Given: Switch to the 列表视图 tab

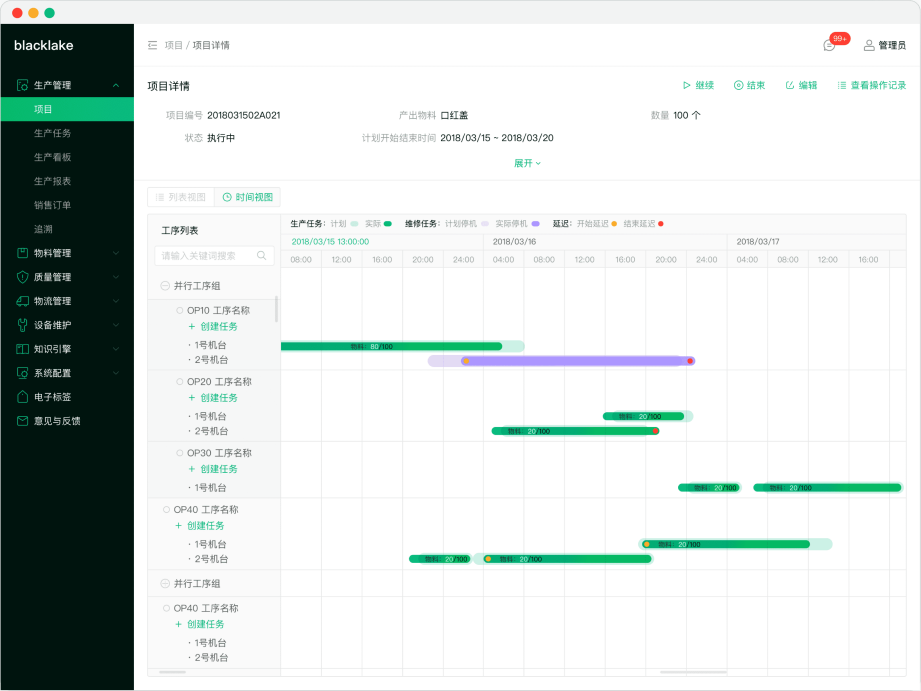Looking at the screenshot, I should coord(181,197).
